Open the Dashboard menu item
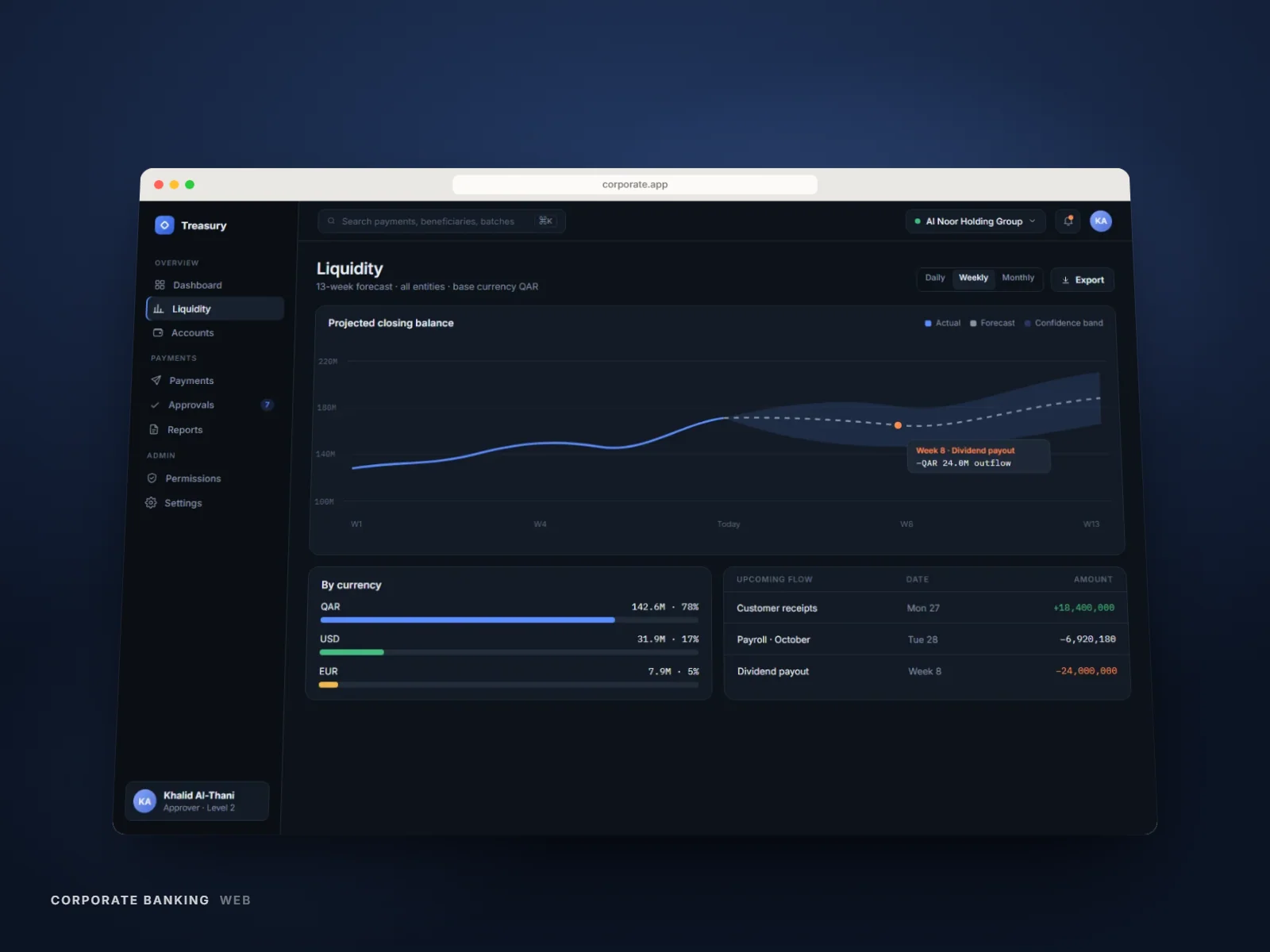This screenshot has width=1270, height=952. (x=216, y=285)
